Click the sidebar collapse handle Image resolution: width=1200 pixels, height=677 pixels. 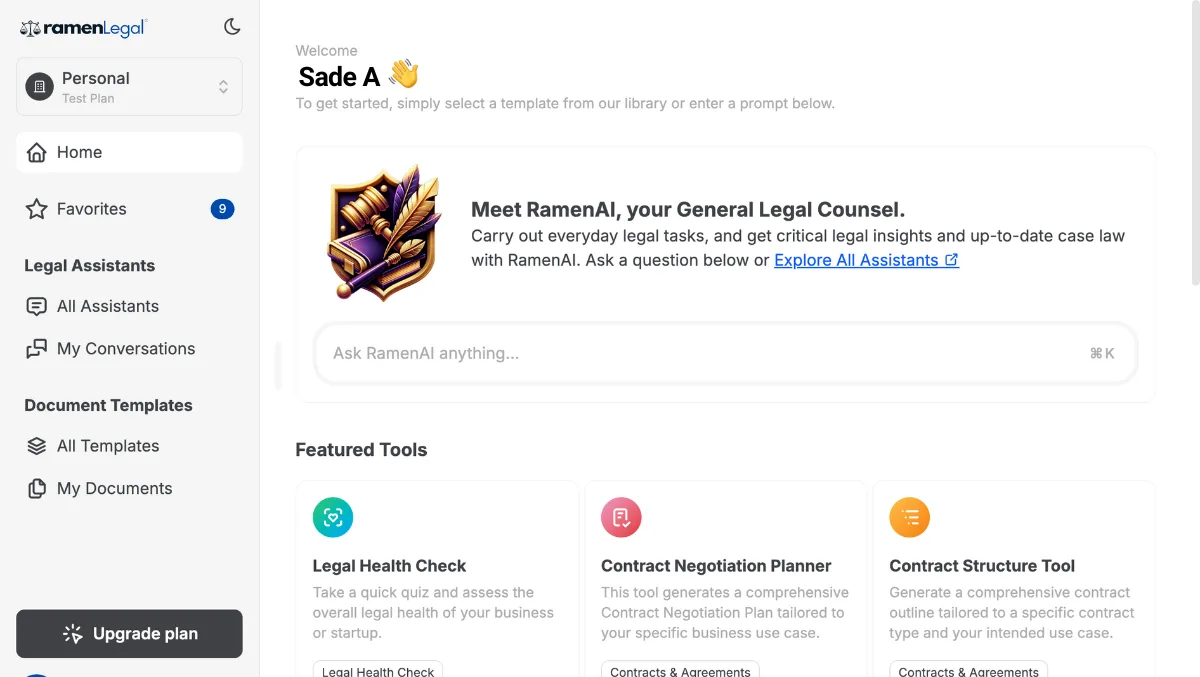[278, 366]
